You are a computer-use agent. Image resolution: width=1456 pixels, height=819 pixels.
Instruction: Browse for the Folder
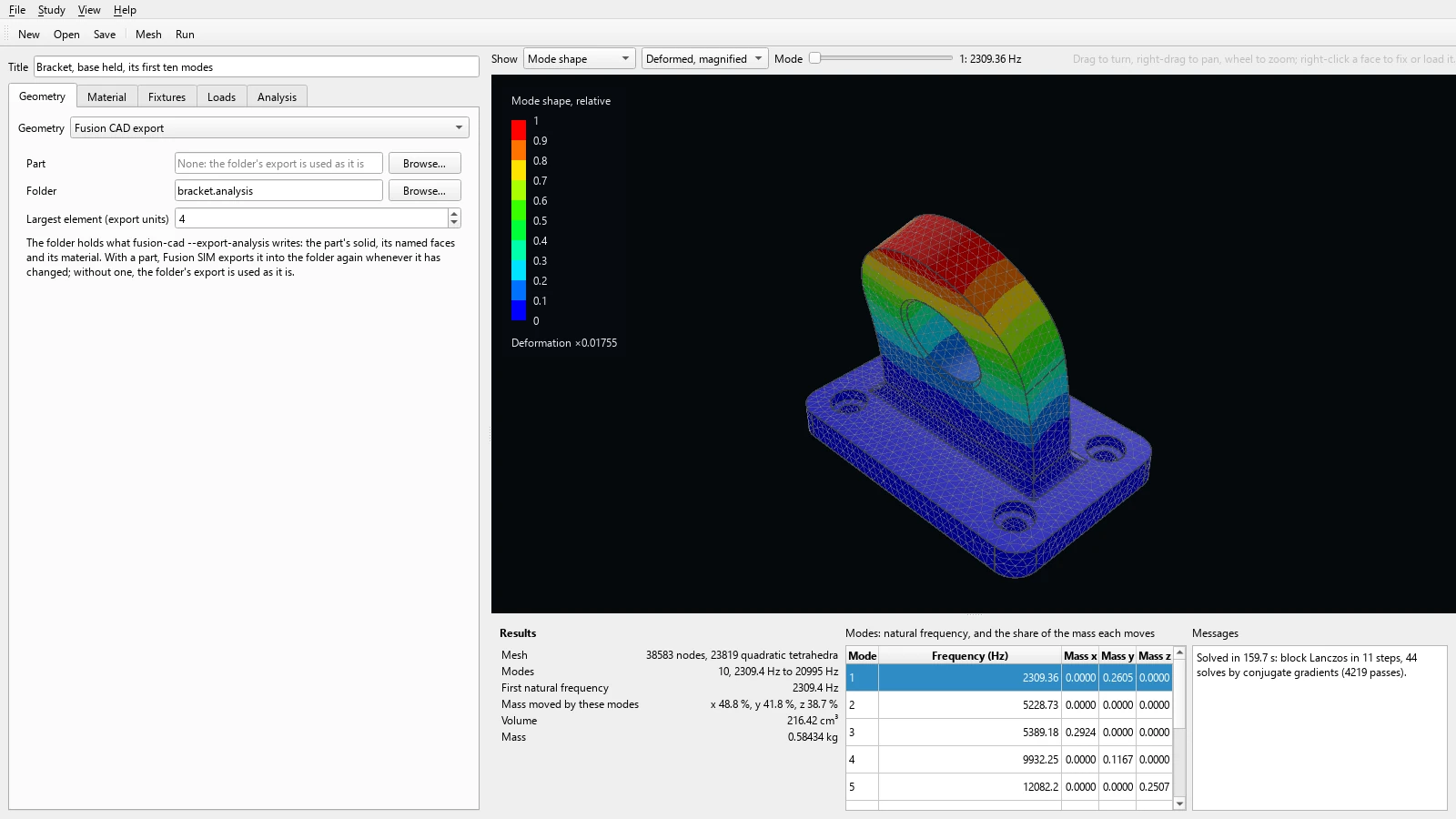[424, 191]
